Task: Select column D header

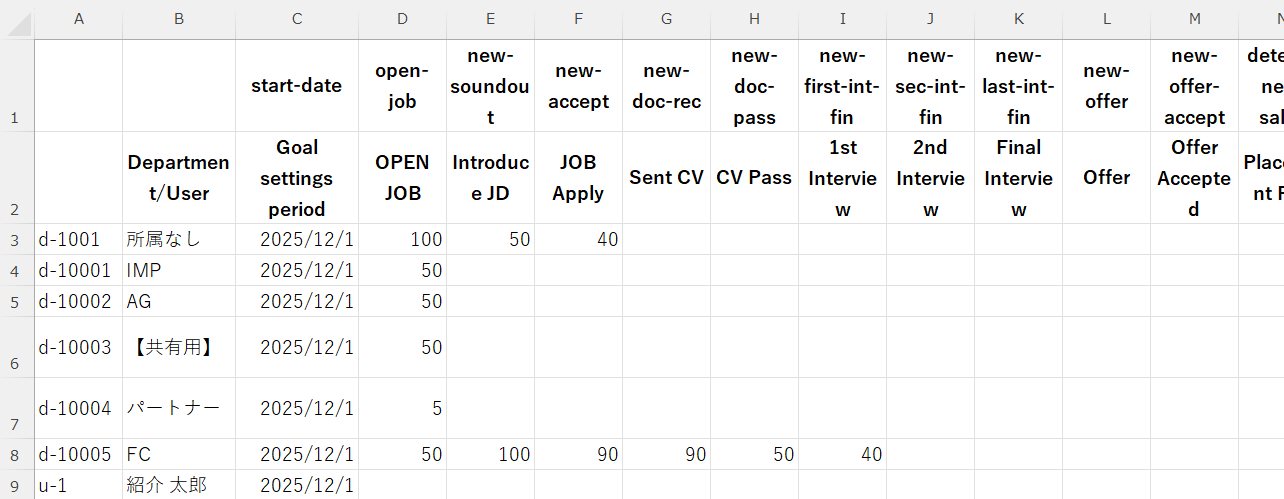Action: [x=402, y=18]
